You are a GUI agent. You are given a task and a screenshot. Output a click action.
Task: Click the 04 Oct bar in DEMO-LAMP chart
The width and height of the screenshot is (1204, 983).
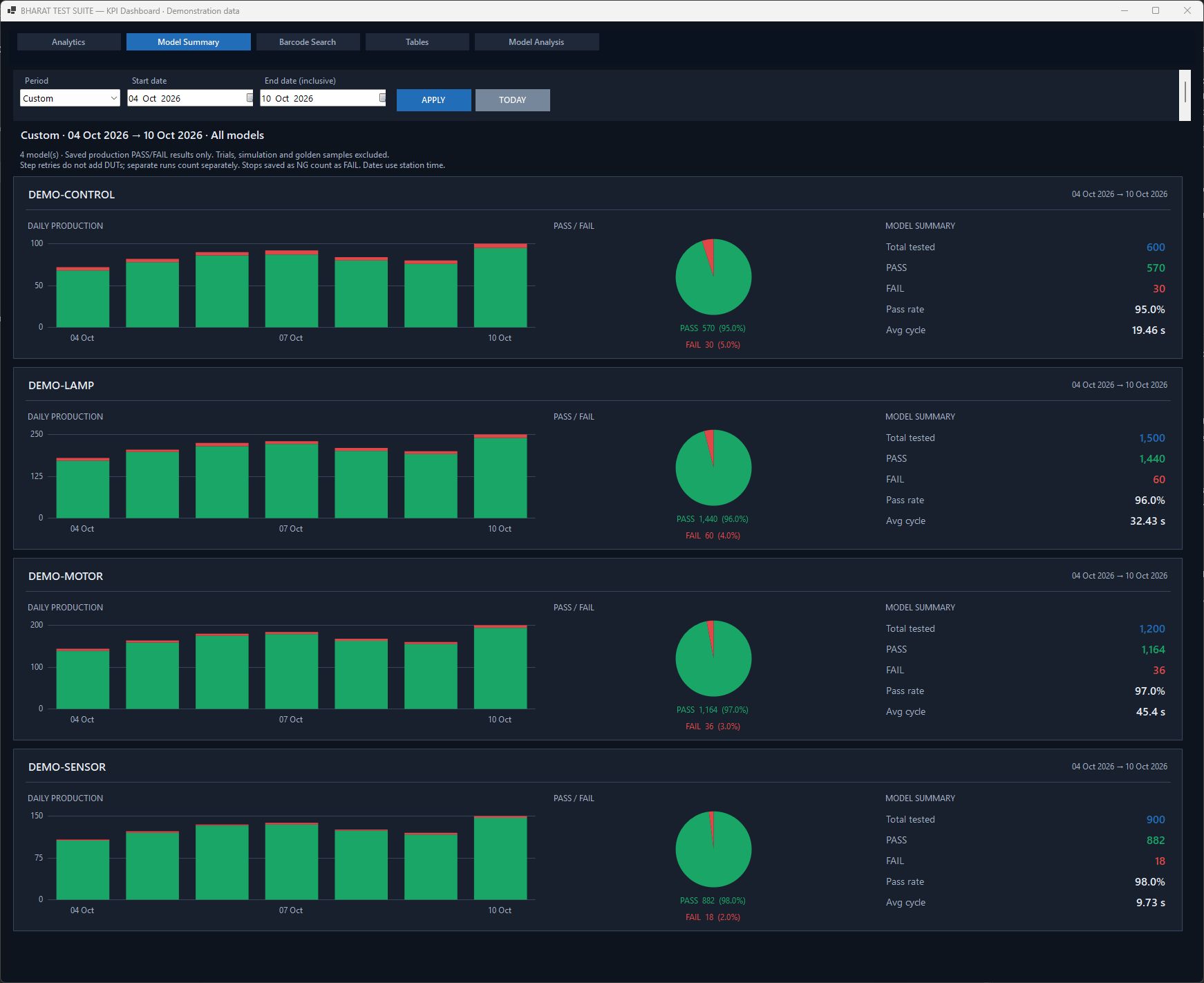tap(83, 488)
